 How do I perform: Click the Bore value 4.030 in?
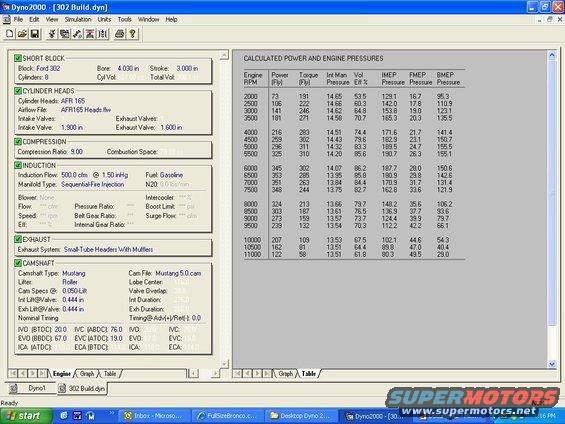(x=128, y=68)
